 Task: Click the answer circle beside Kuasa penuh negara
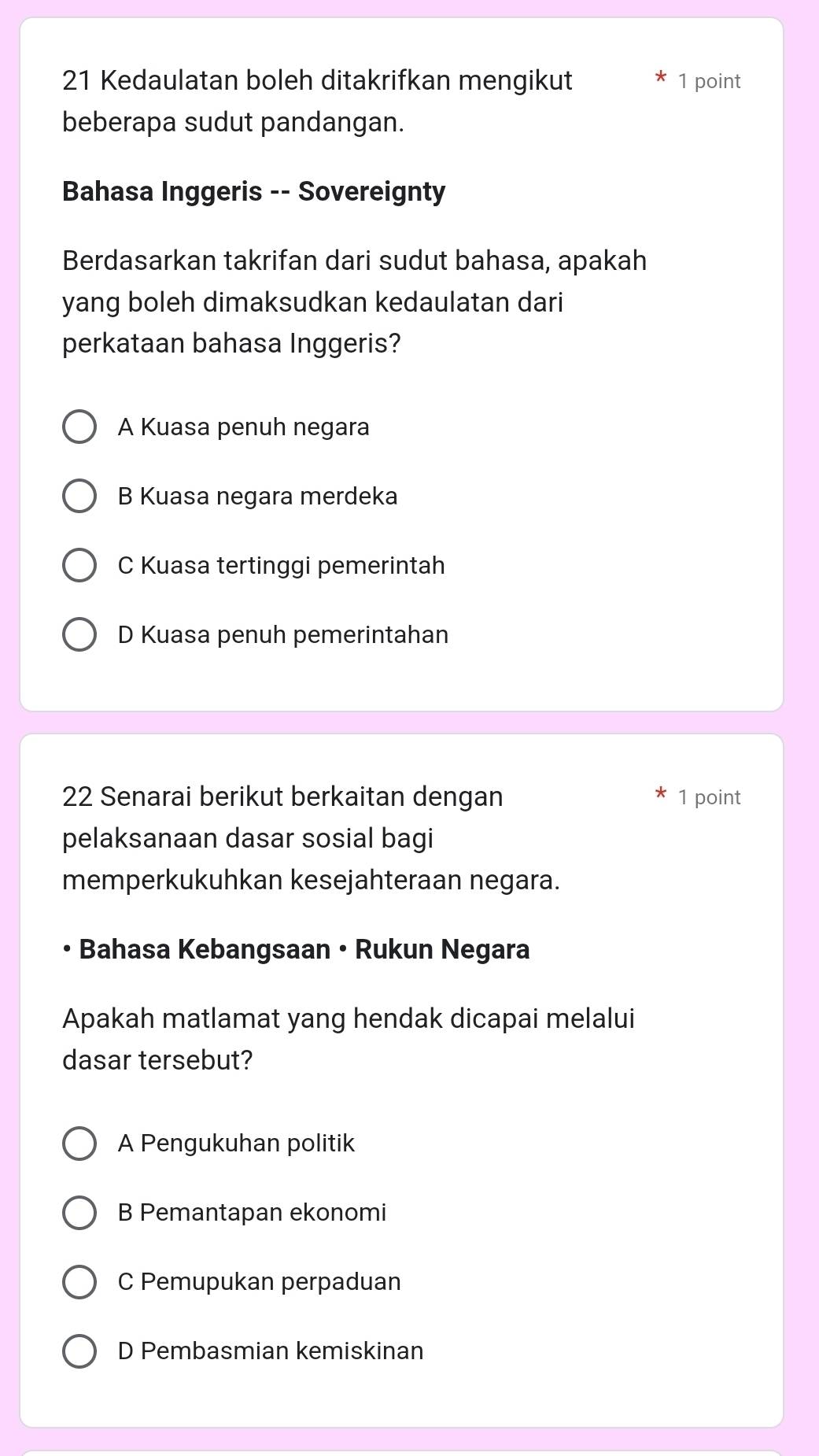79,427
